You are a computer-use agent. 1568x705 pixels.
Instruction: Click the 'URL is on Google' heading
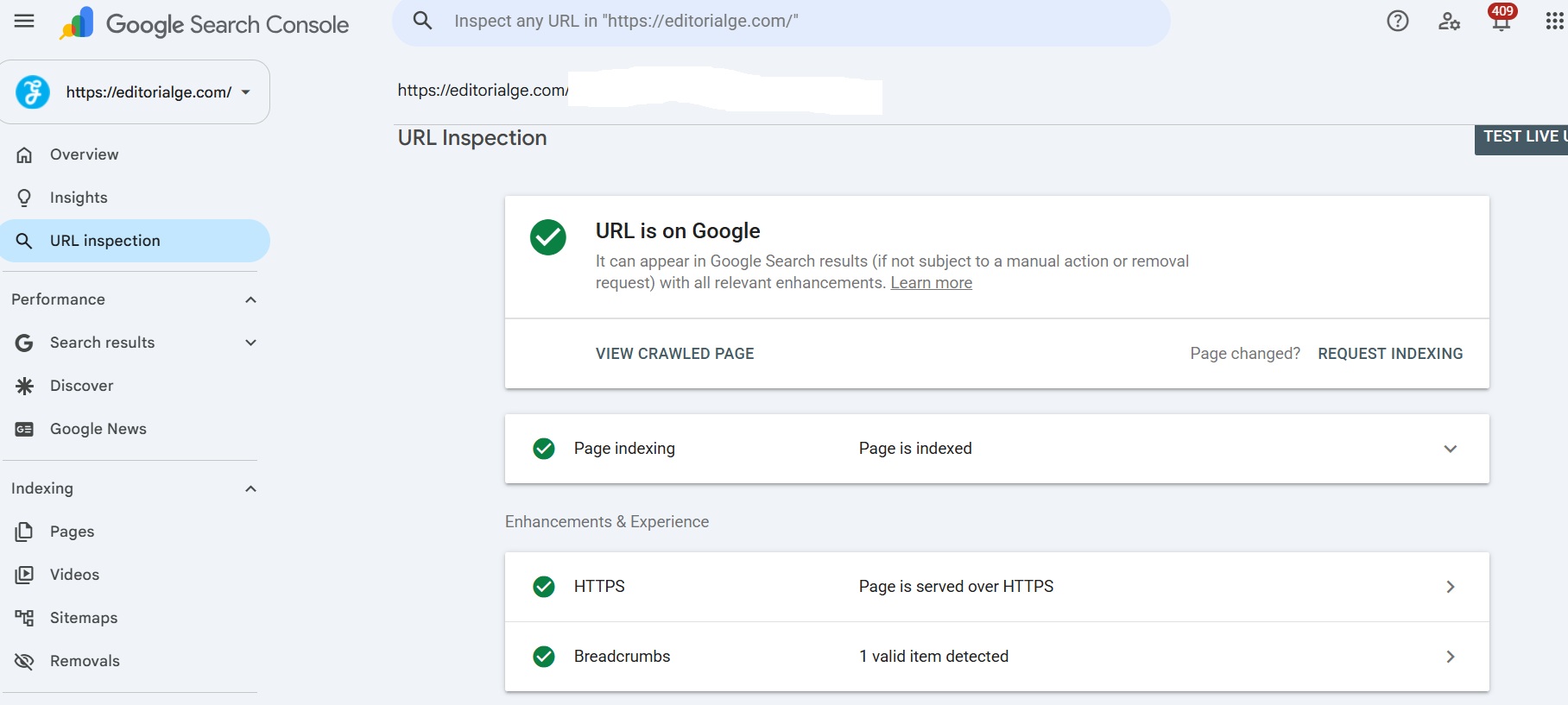pyautogui.click(x=678, y=231)
